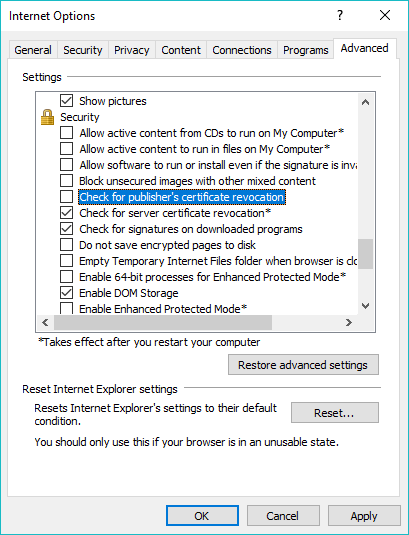Enable Check for publisher's certificate revocation
This screenshot has width=409, height=535.
tap(67, 197)
